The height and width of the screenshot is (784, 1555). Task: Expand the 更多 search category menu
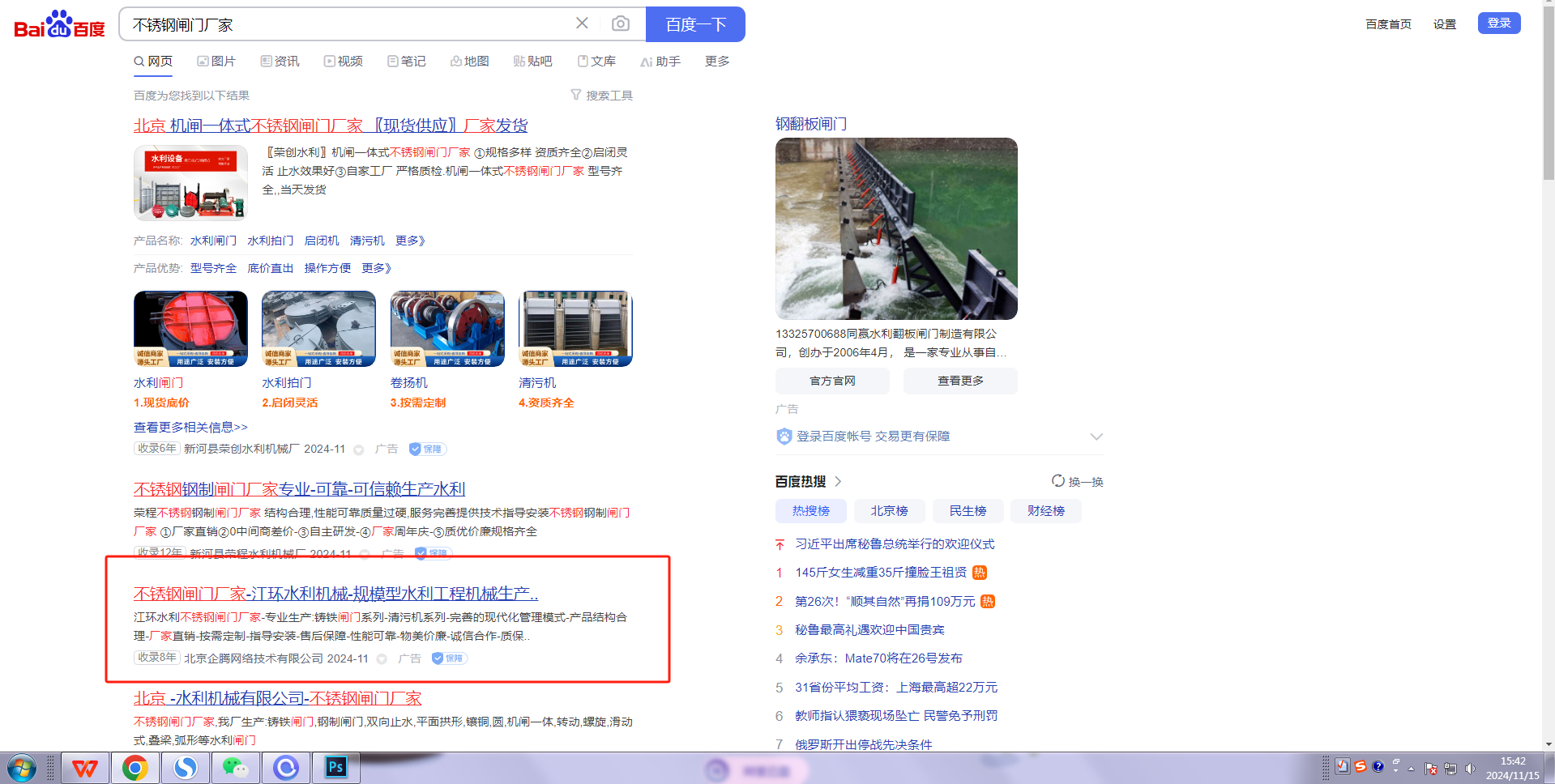click(717, 61)
